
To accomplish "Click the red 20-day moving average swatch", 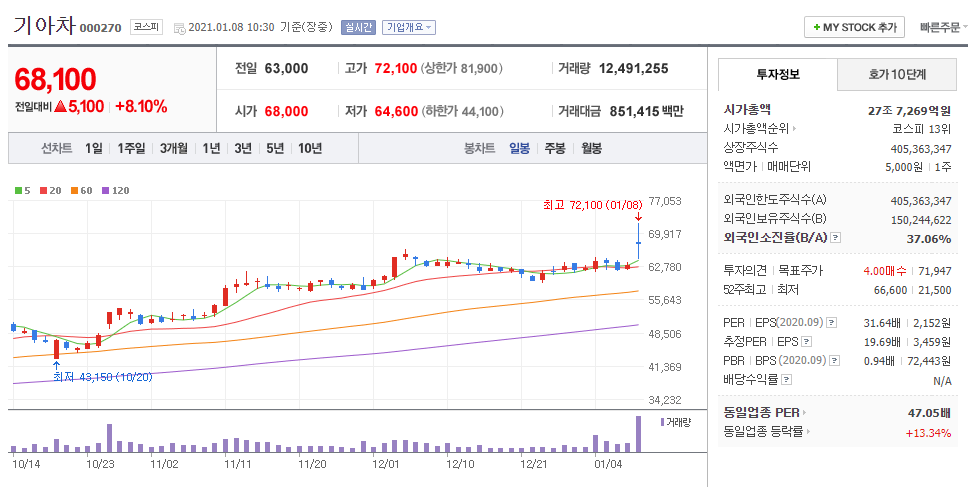I will pos(43,191).
